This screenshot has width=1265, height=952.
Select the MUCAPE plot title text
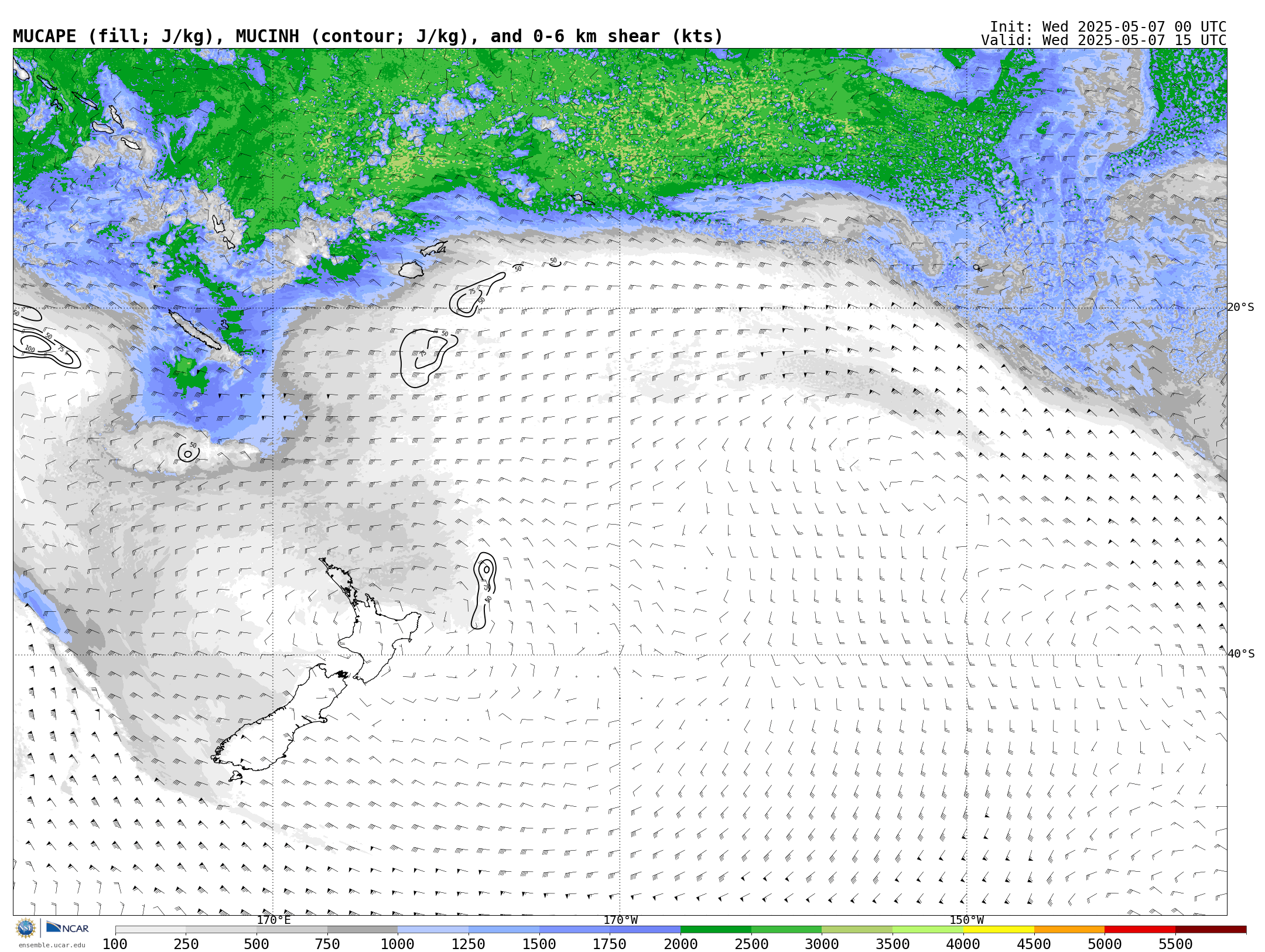point(368,36)
